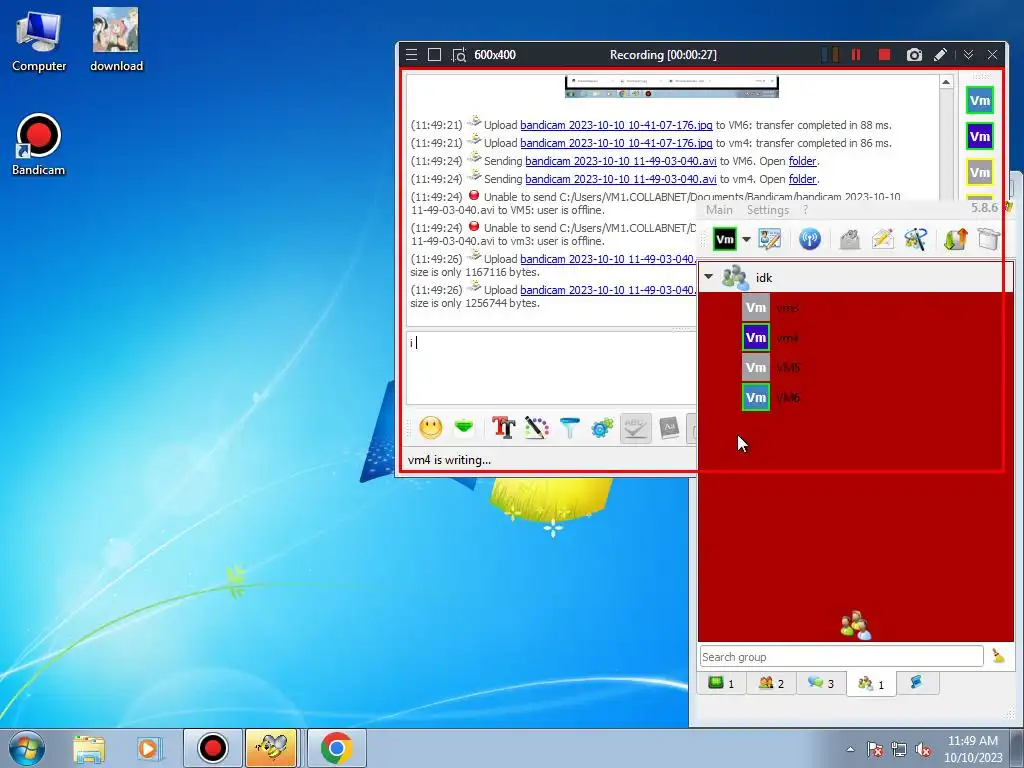
Task: Open the bee messenger app on taskbar
Action: [x=272, y=748]
